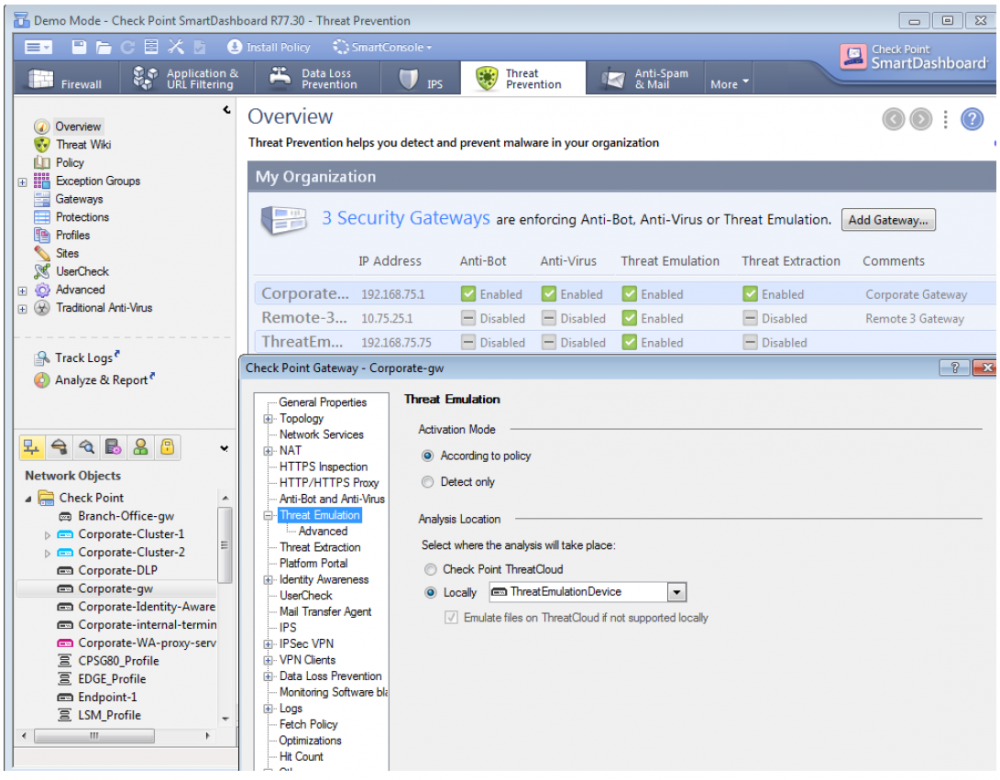Image resolution: width=1000 pixels, height=780 pixels.
Task: Click the Open folder toolbar icon
Action: tap(103, 47)
